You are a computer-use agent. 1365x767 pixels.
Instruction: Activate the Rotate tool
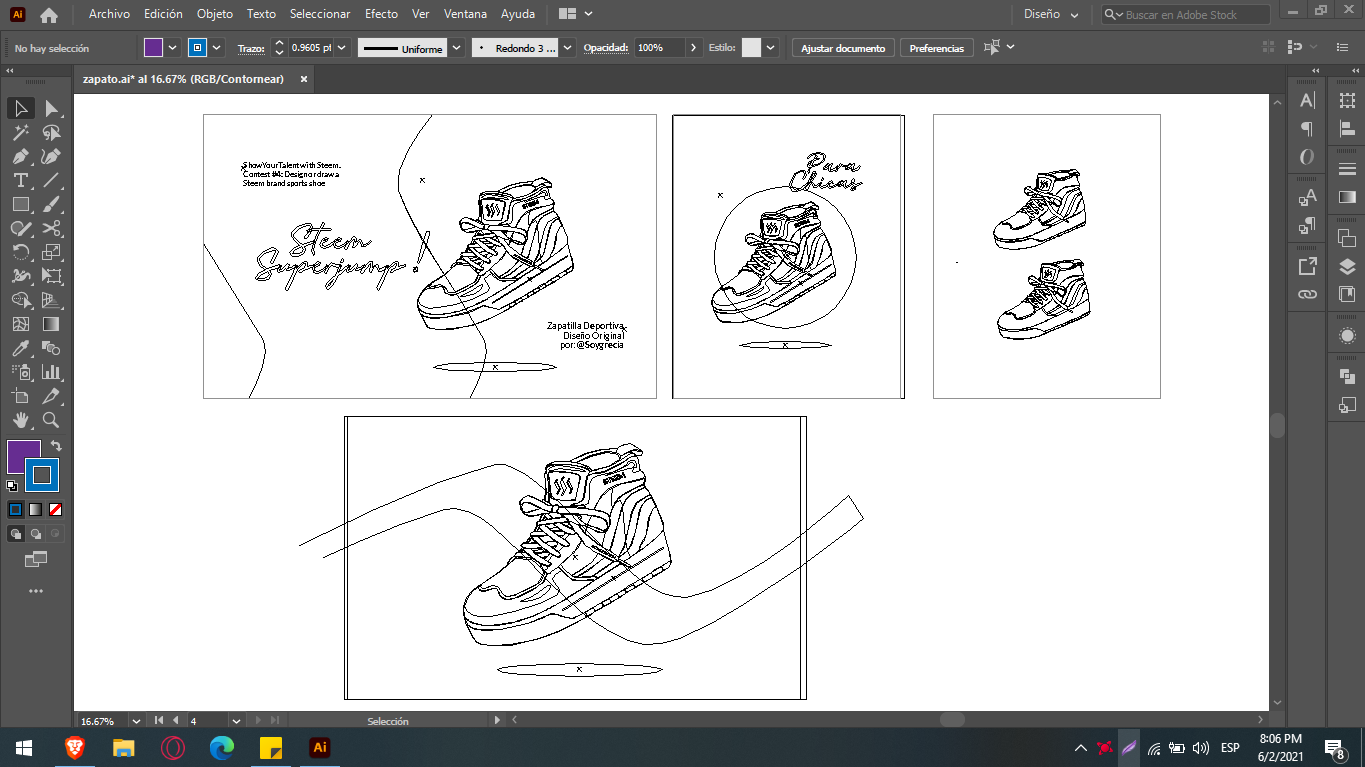(x=20, y=252)
